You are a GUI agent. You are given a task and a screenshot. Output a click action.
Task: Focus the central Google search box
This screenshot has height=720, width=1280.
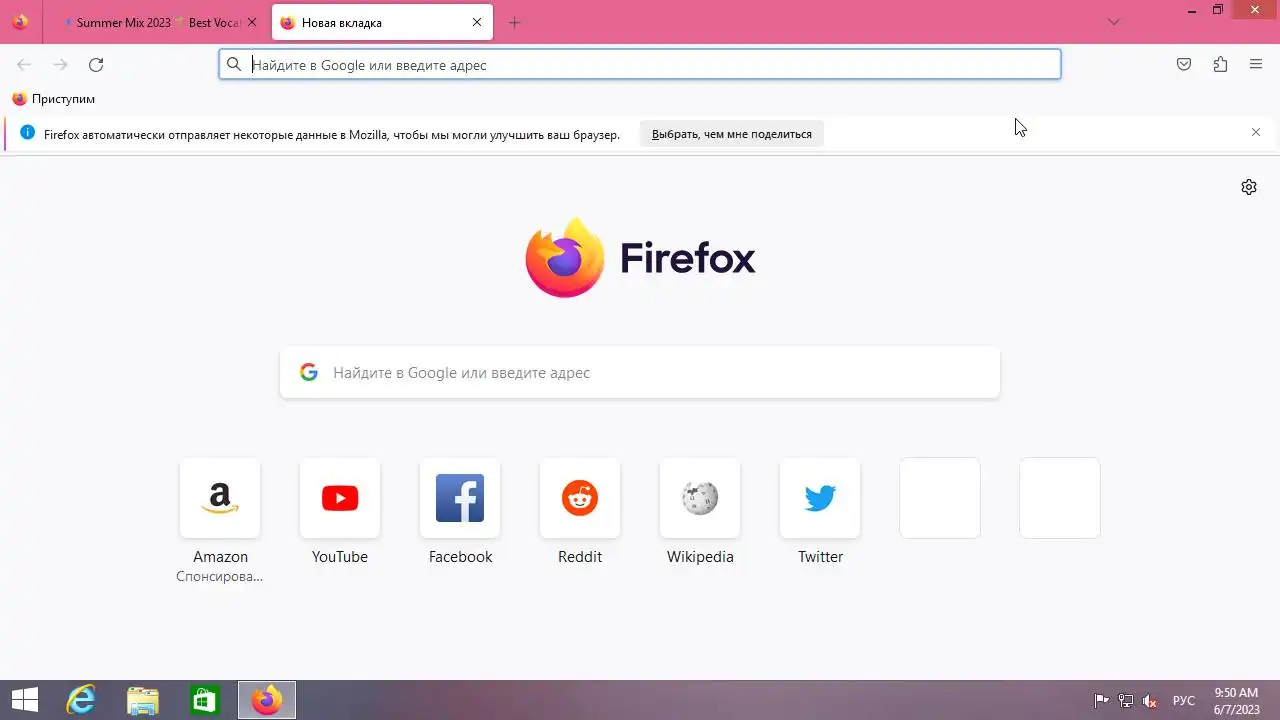pyautogui.click(x=640, y=372)
